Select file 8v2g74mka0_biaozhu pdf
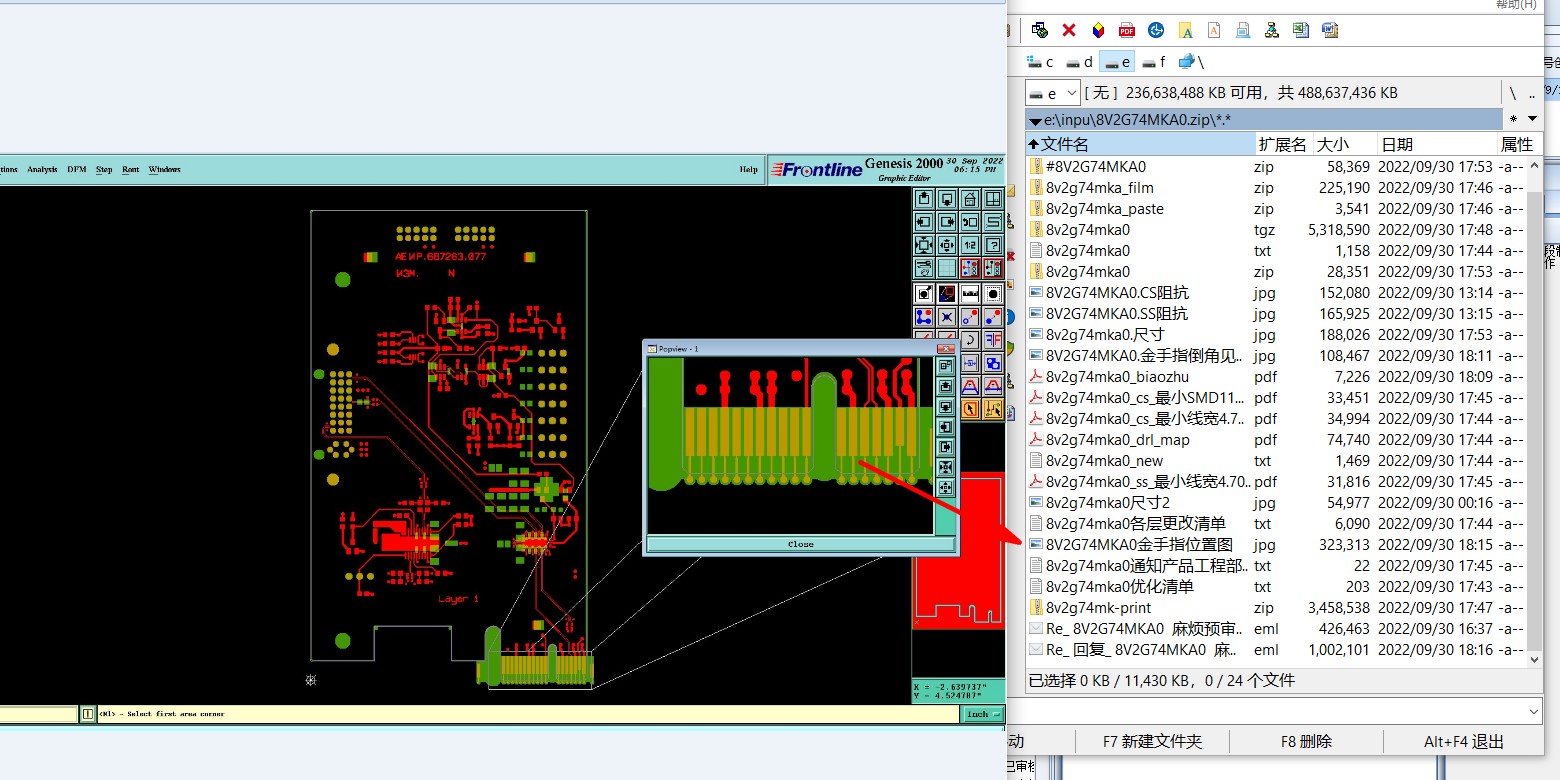This screenshot has width=1560, height=780. (x=1276, y=376)
